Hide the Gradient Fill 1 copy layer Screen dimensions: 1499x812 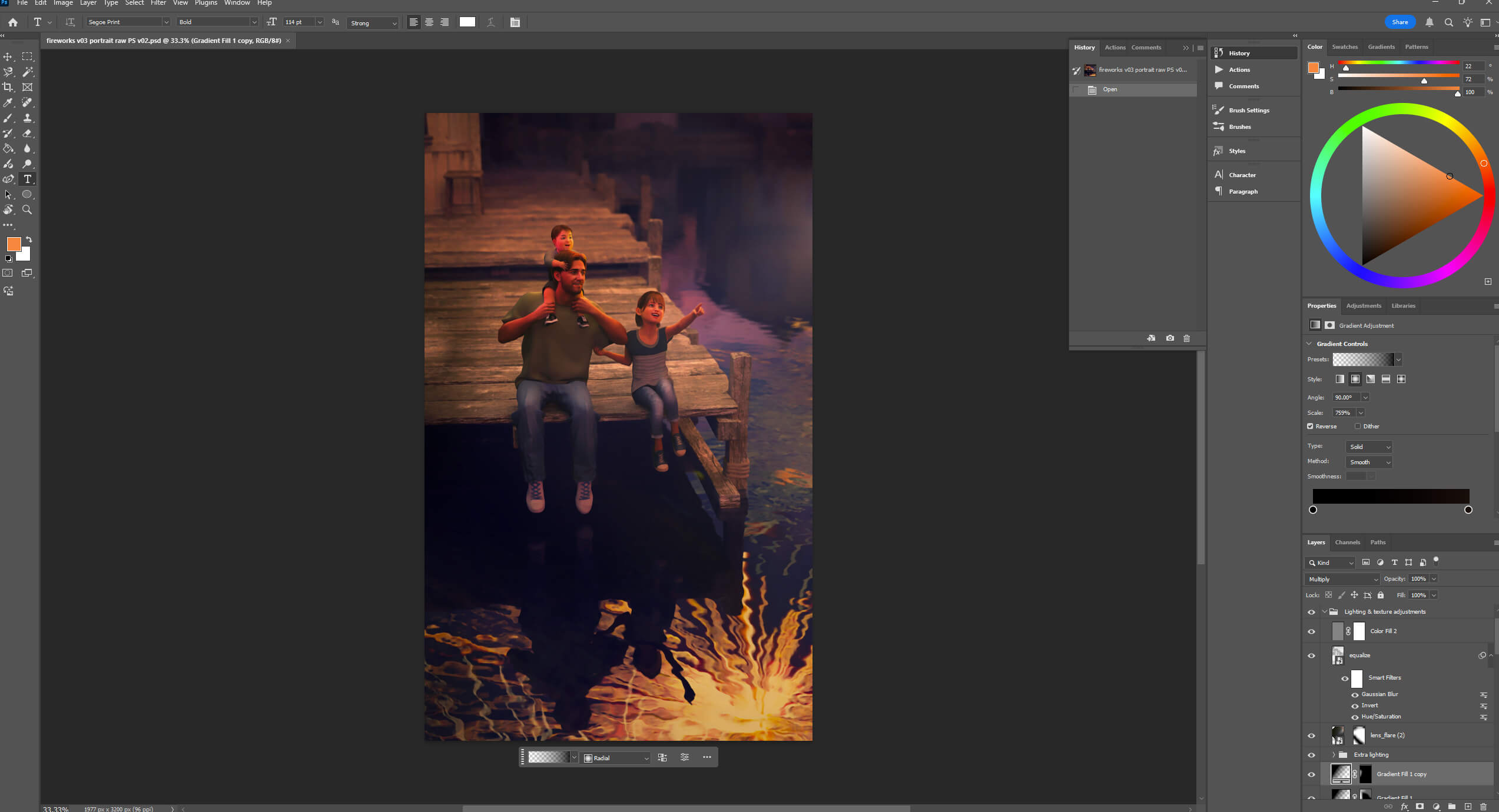(x=1311, y=774)
